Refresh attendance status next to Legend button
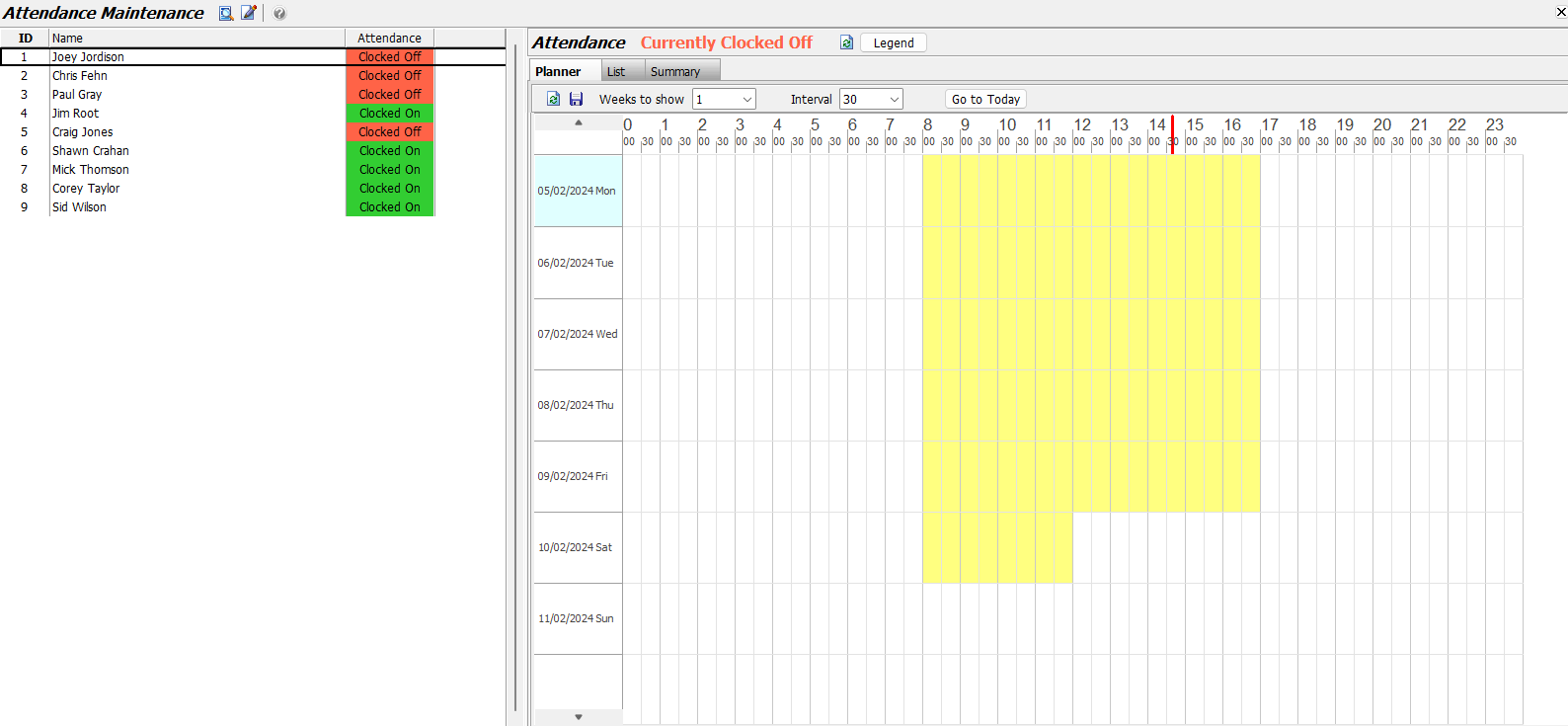1568x726 pixels. (846, 42)
